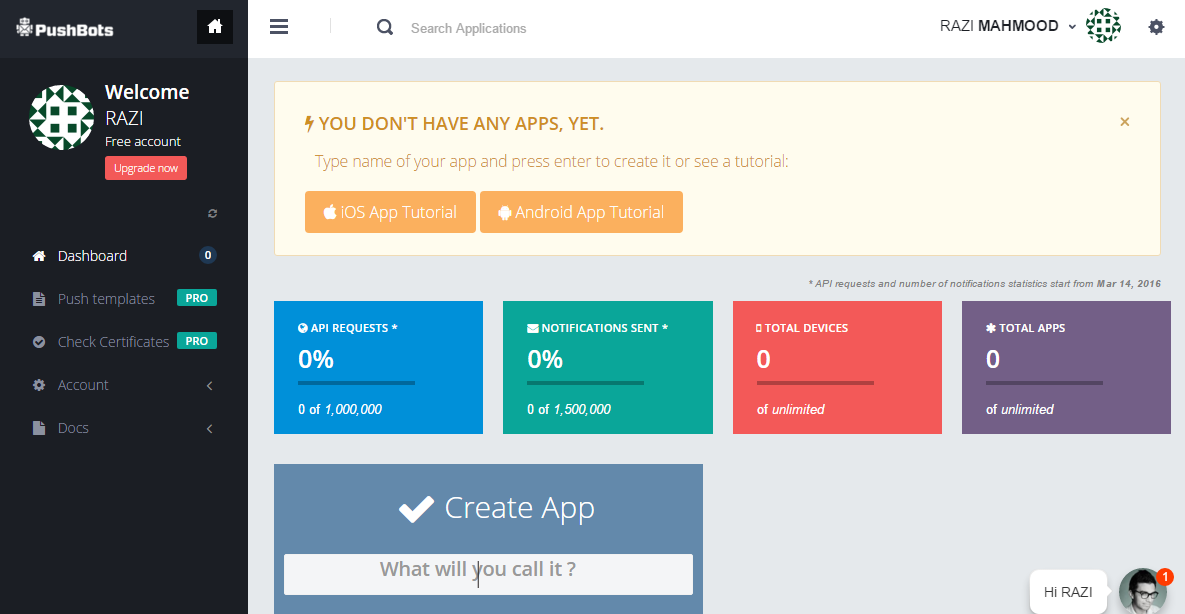
Task: Click the Upgrade now button
Action: tap(146, 168)
